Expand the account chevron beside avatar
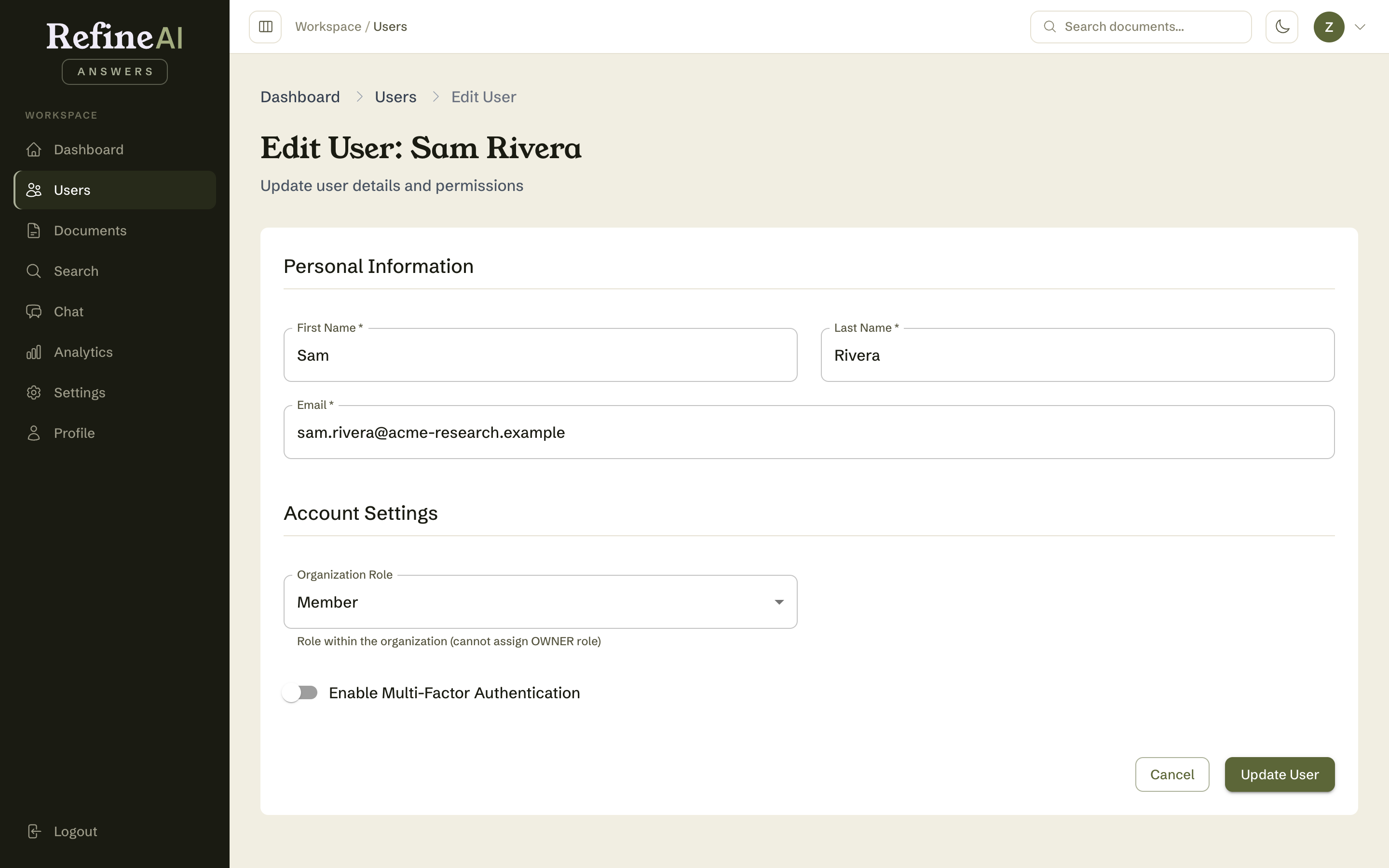The width and height of the screenshot is (1389, 868). [1360, 27]
